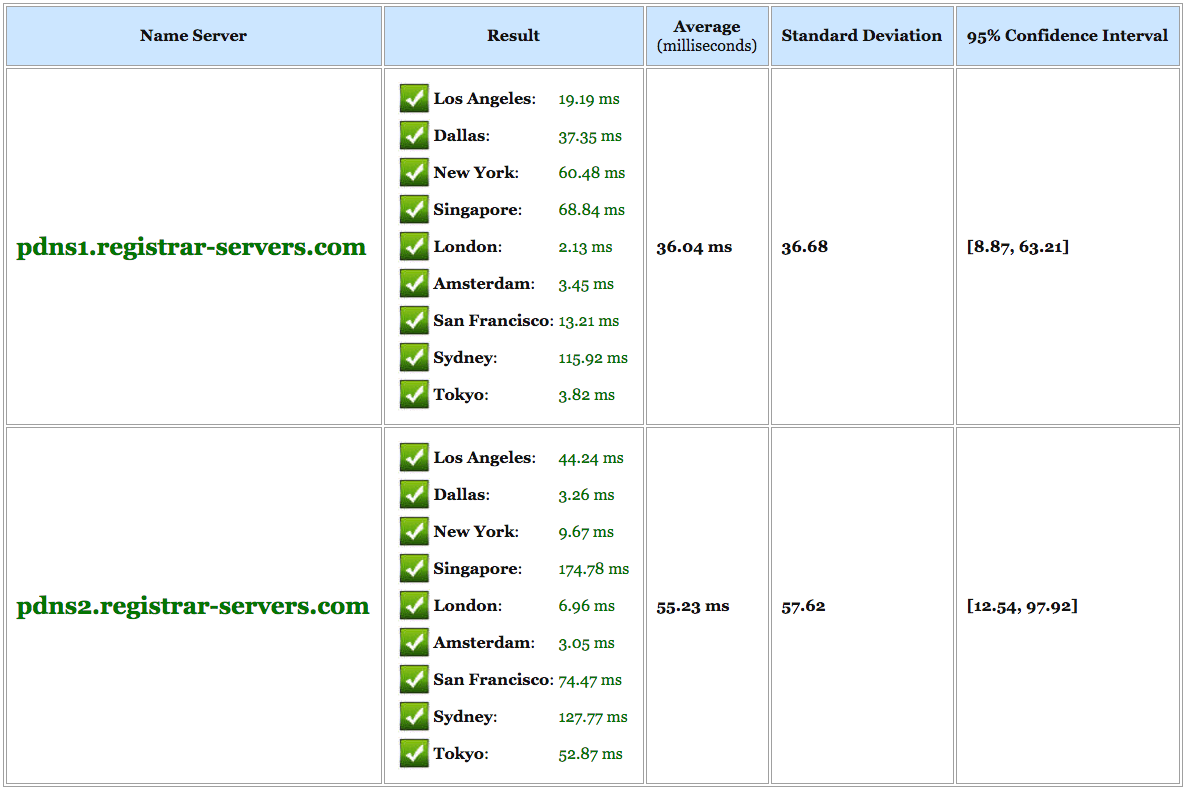Click the green checkmark for pdns2 Sydney
The image size is (1186, 789).
pyautogui.click(x=414, y=717)
